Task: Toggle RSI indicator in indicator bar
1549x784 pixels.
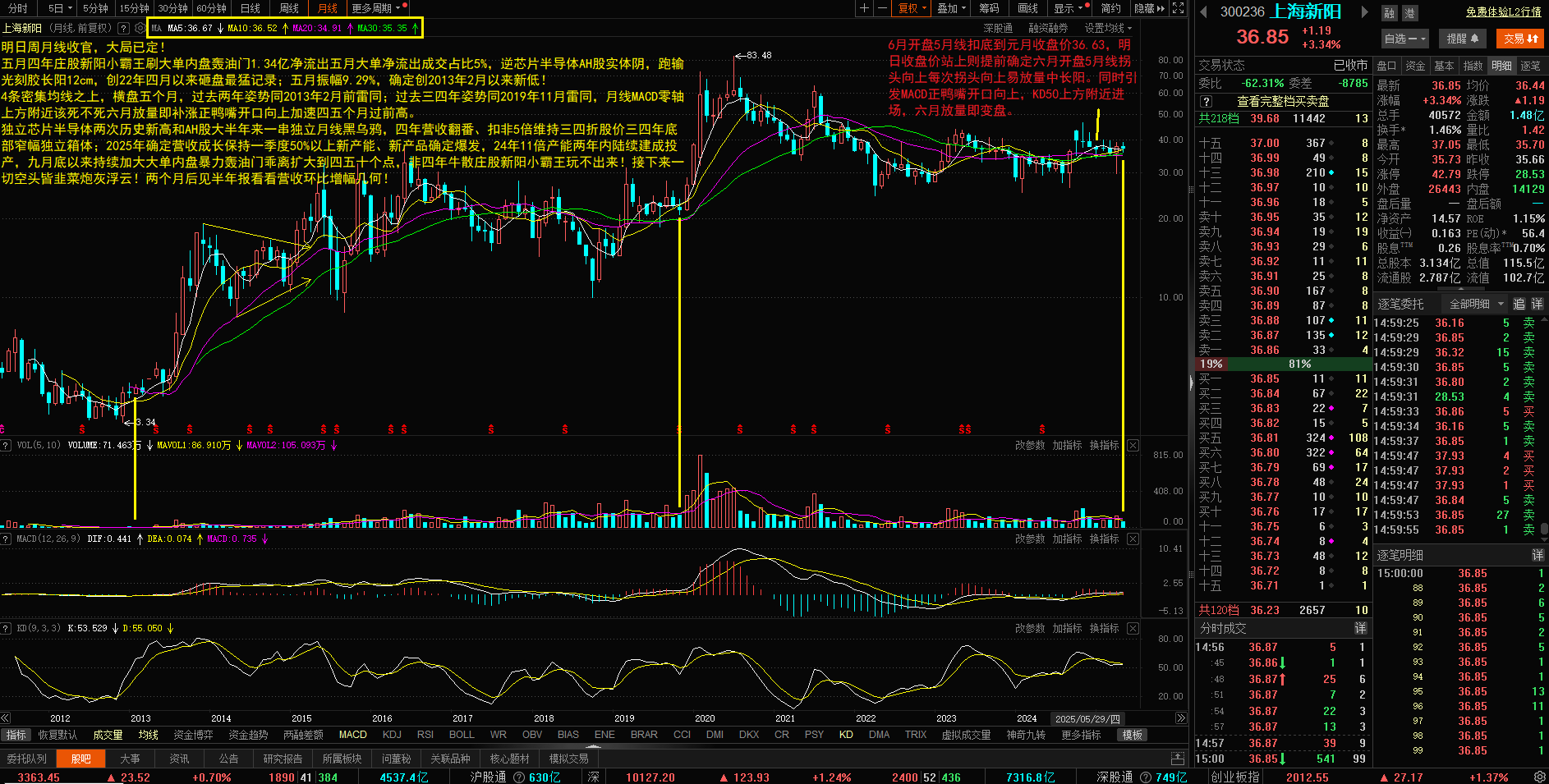Action: [x=425, y=735]
